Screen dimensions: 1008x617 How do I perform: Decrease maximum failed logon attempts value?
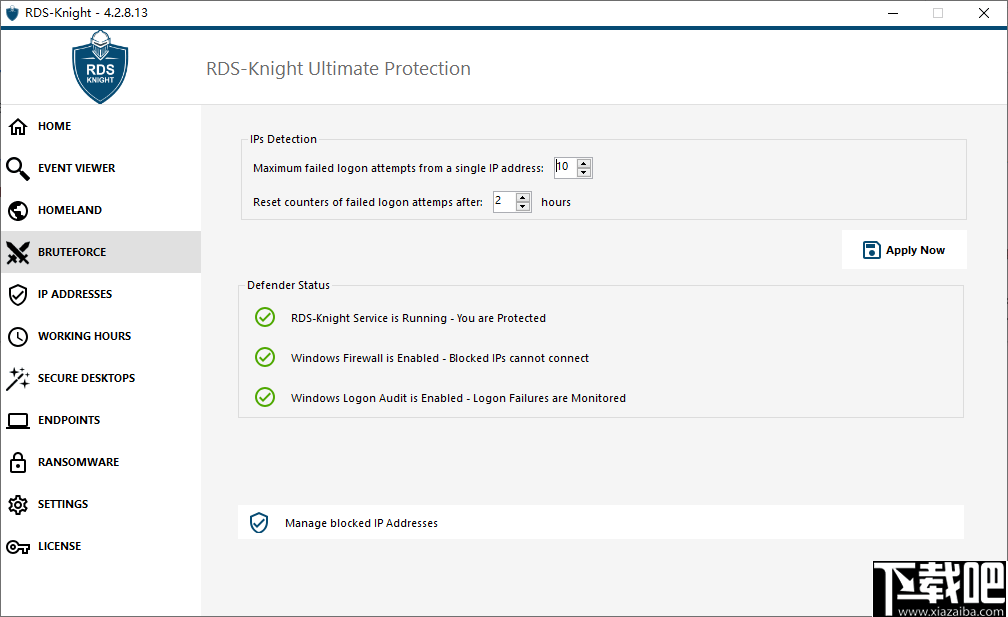click(585, 172)
